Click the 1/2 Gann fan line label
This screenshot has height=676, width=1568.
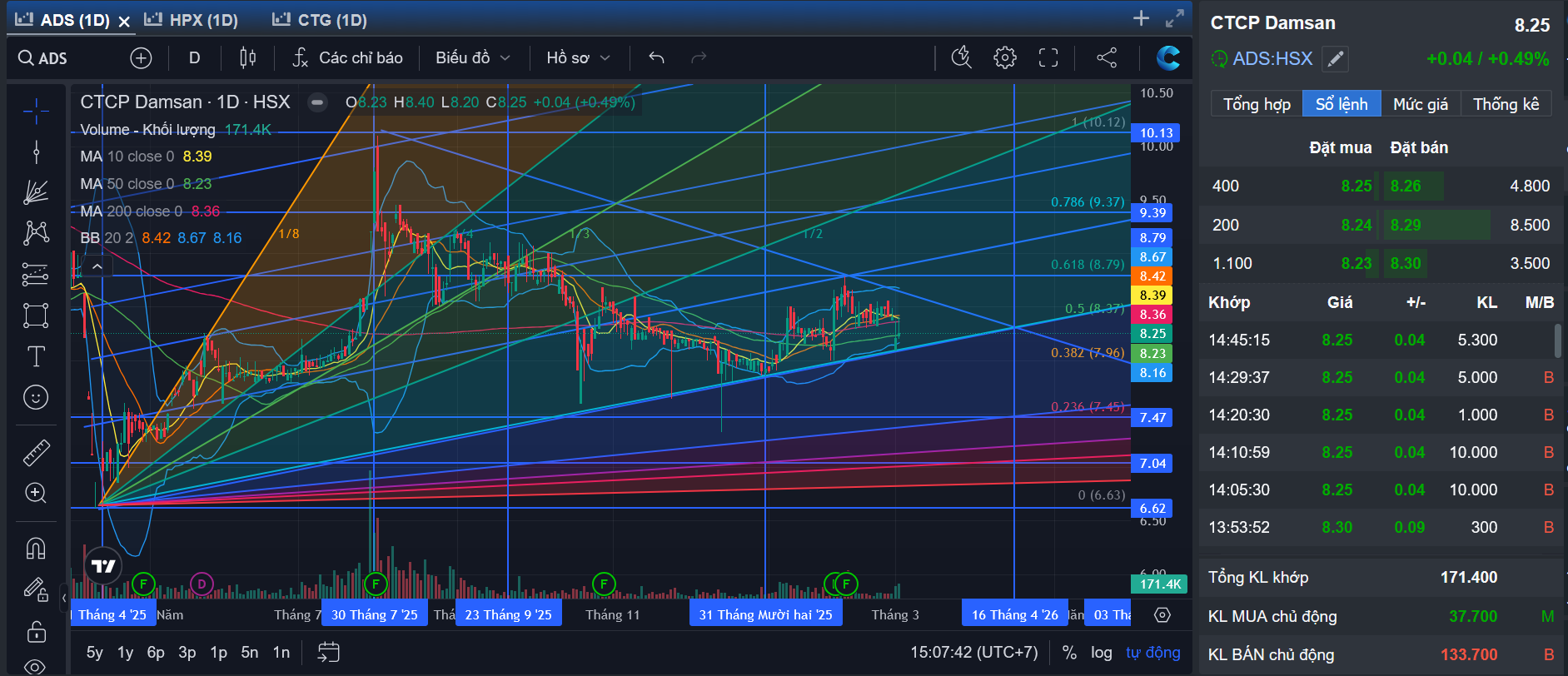[813, 234]
